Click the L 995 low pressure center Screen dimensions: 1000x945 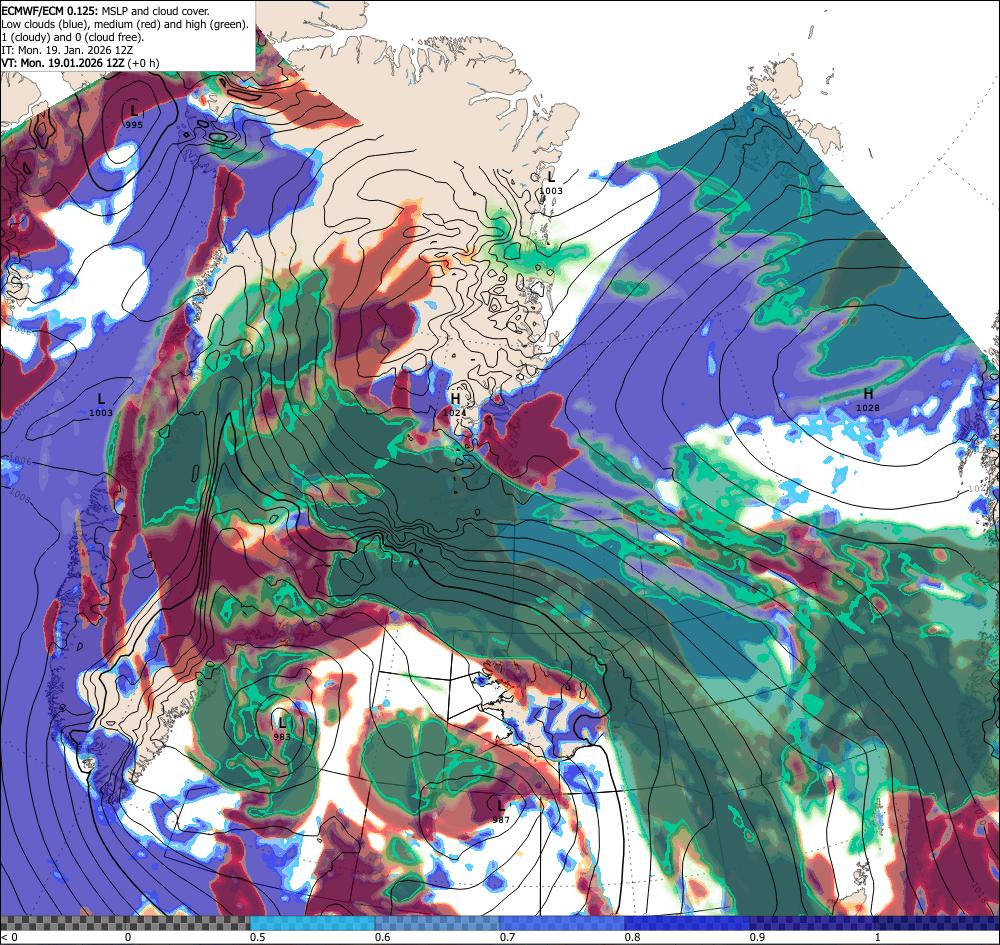click(133, 117)
